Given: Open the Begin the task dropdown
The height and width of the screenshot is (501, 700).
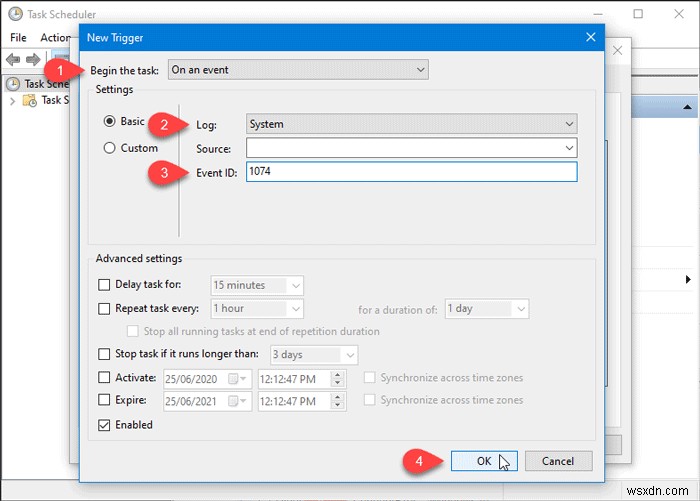Looking at the screenshot, I should click(x=298, y=70).
